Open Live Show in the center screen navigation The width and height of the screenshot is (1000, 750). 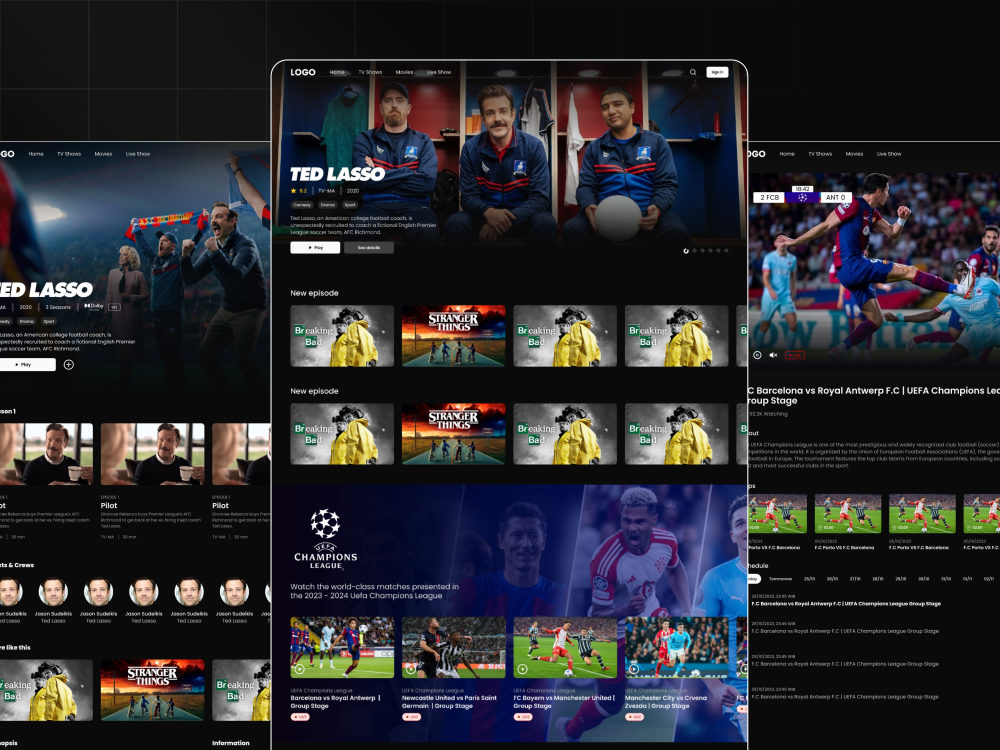click(439, 72)
